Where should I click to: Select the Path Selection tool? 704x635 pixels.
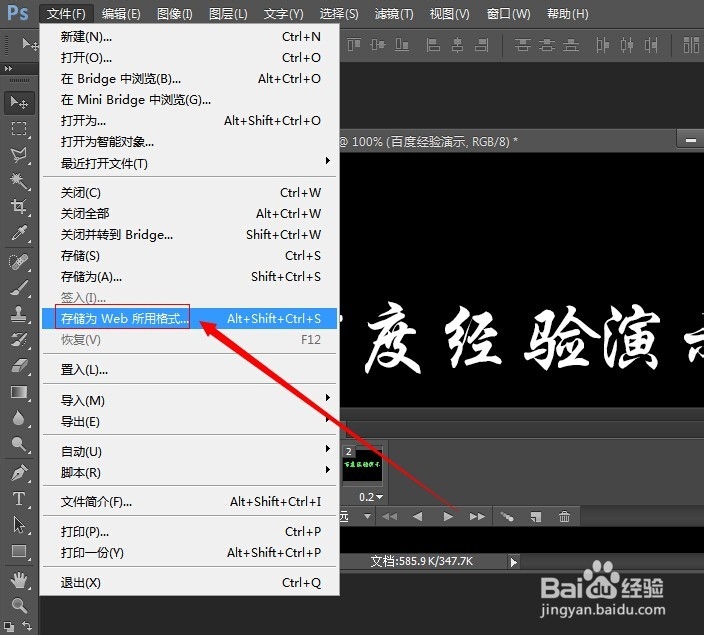(18, 525)
